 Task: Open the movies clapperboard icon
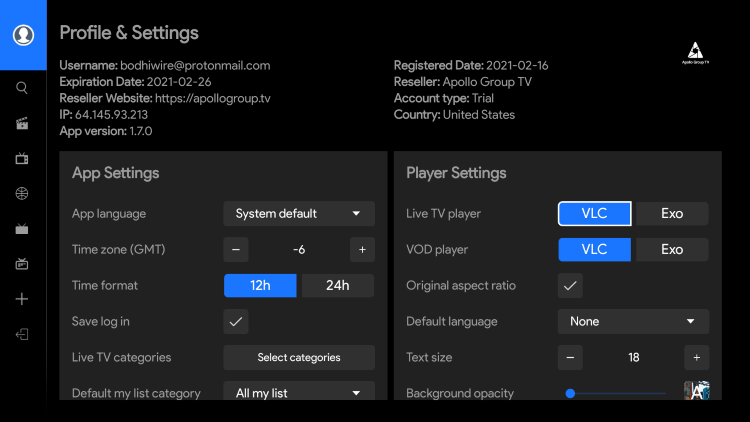[x=22, y=123]
